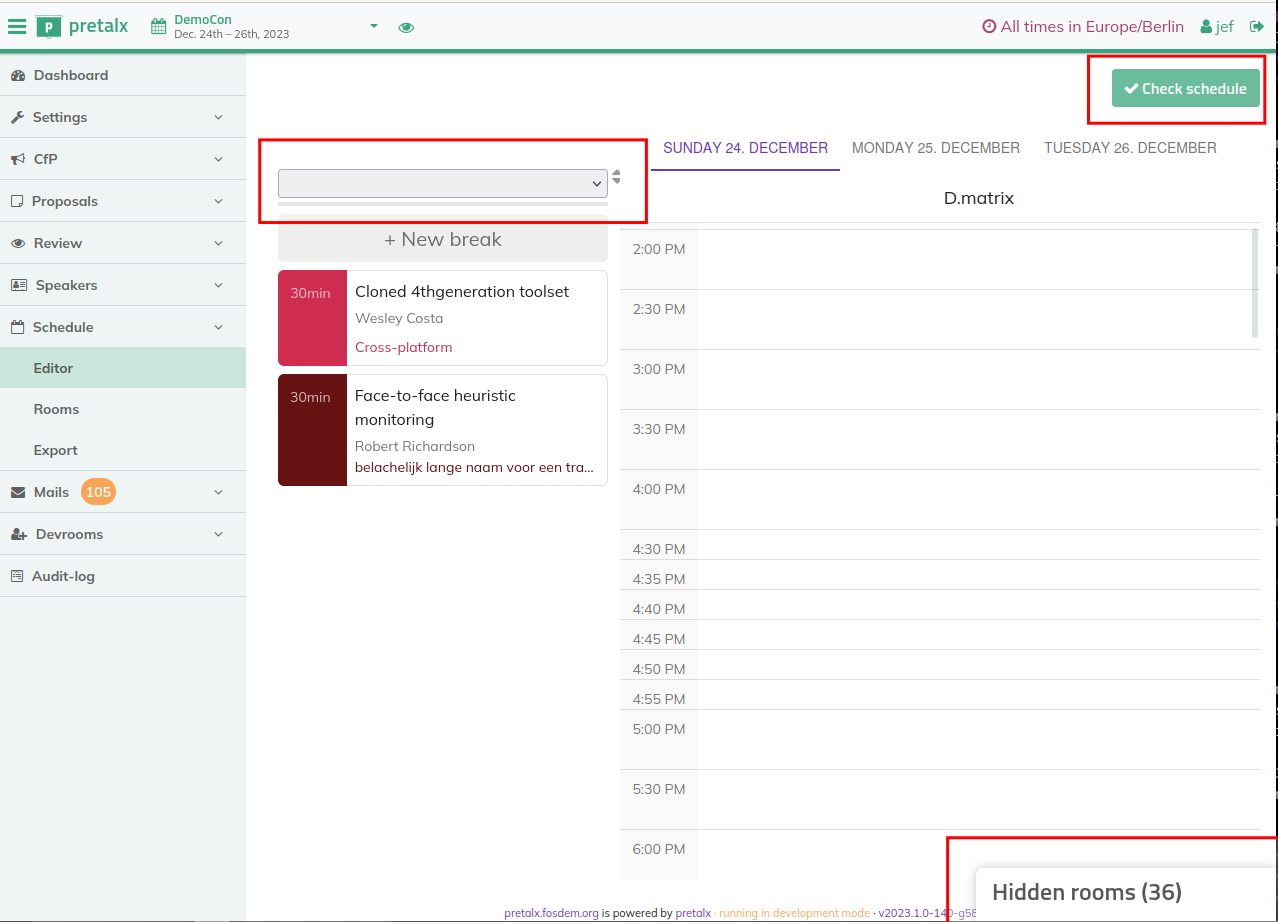
Task: Open the session filter combo box
Action: (442, 183)
